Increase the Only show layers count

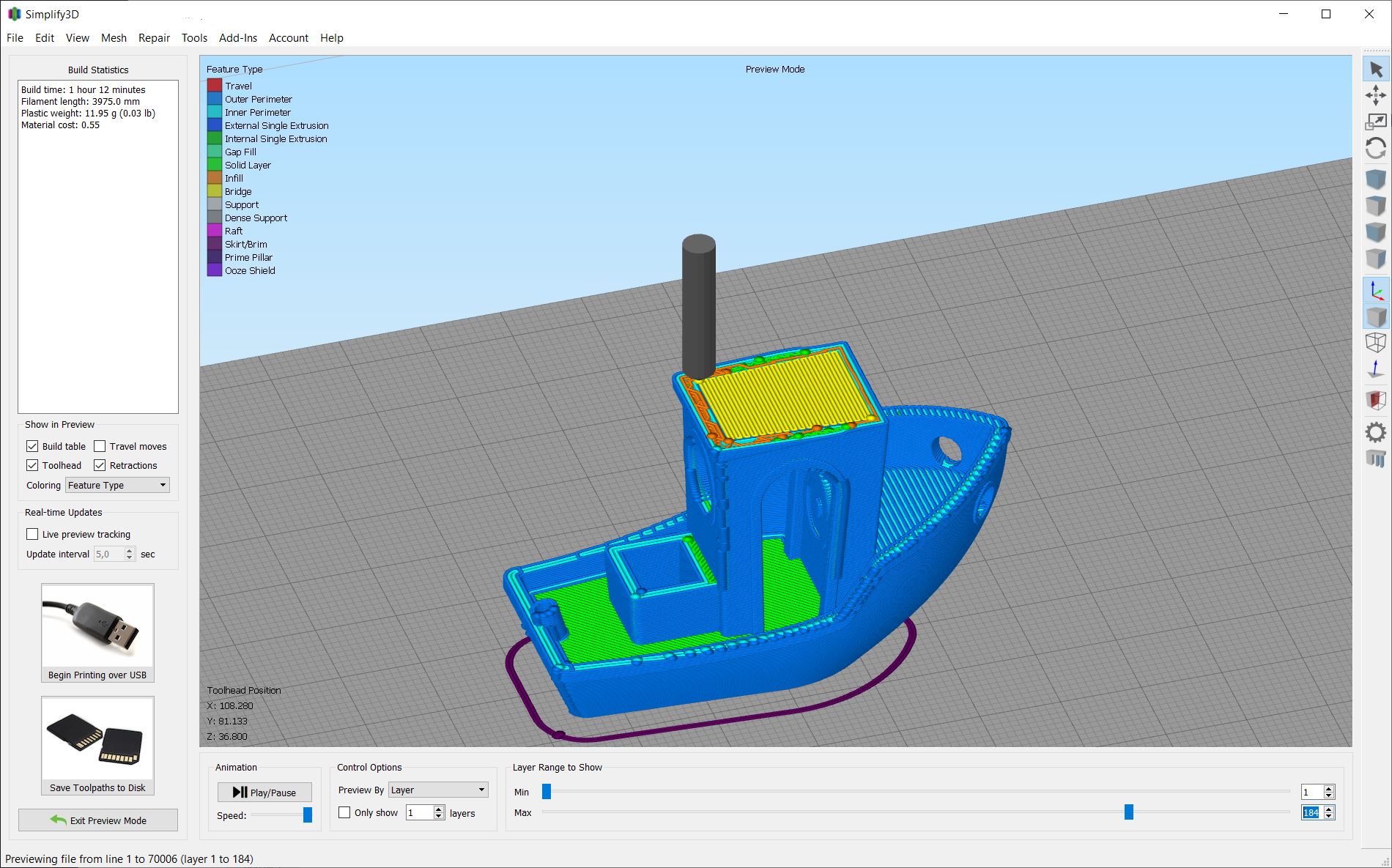[439, 809]
